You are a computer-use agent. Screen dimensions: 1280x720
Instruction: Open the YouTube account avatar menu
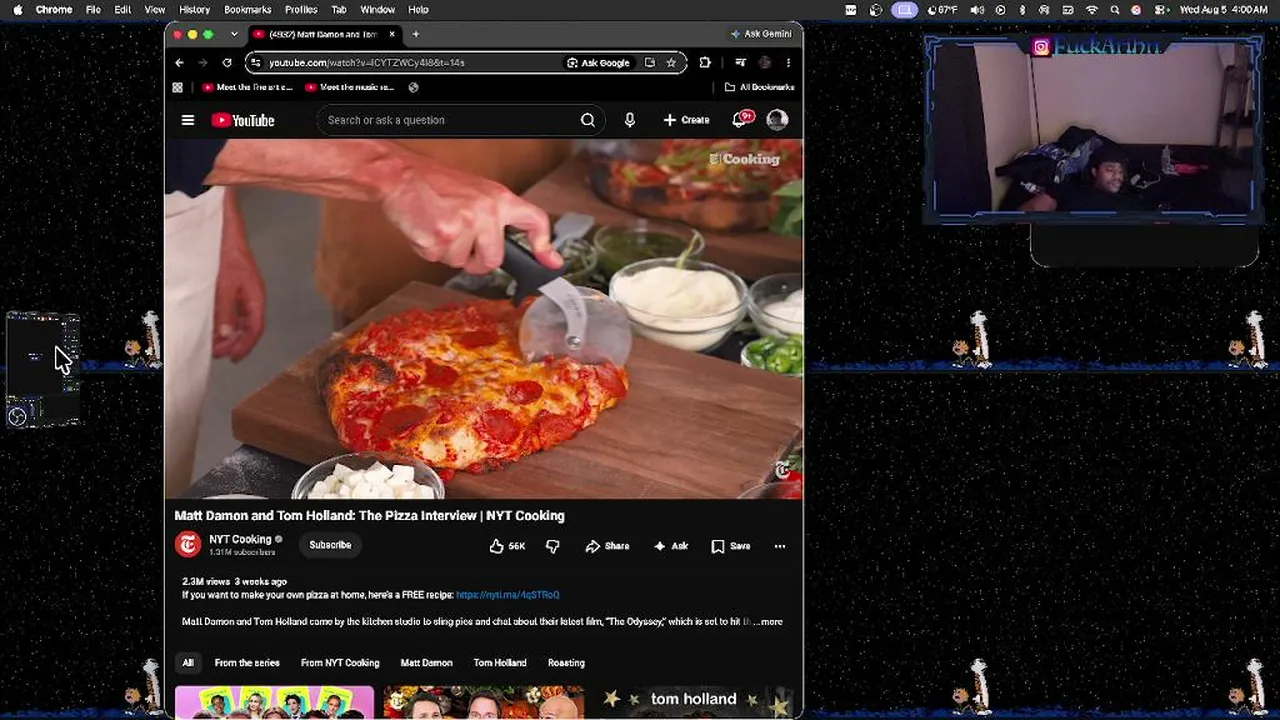pos(777,120)
